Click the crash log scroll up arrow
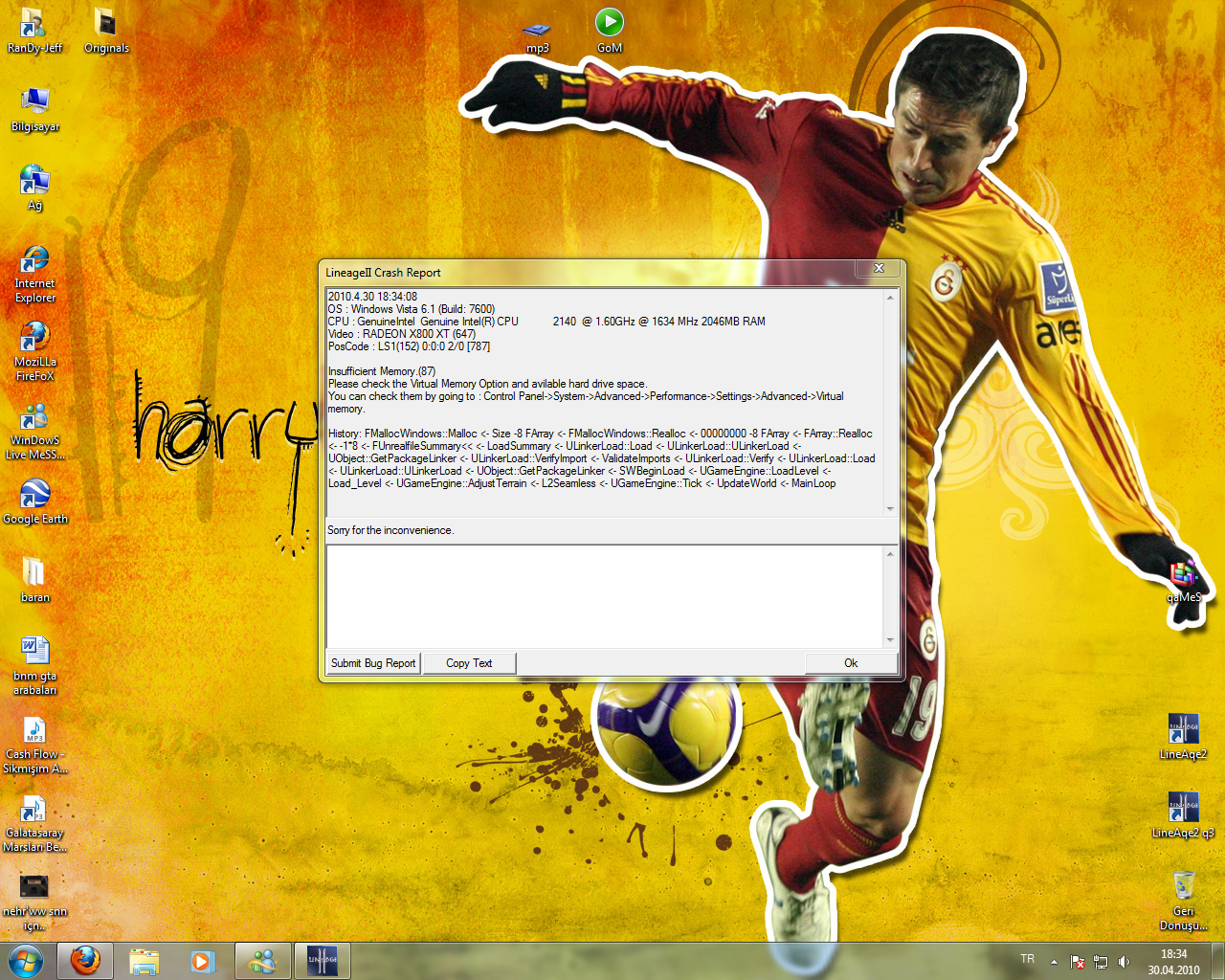The width and height of the screenshot is (1225, 980). click(890, 298)
